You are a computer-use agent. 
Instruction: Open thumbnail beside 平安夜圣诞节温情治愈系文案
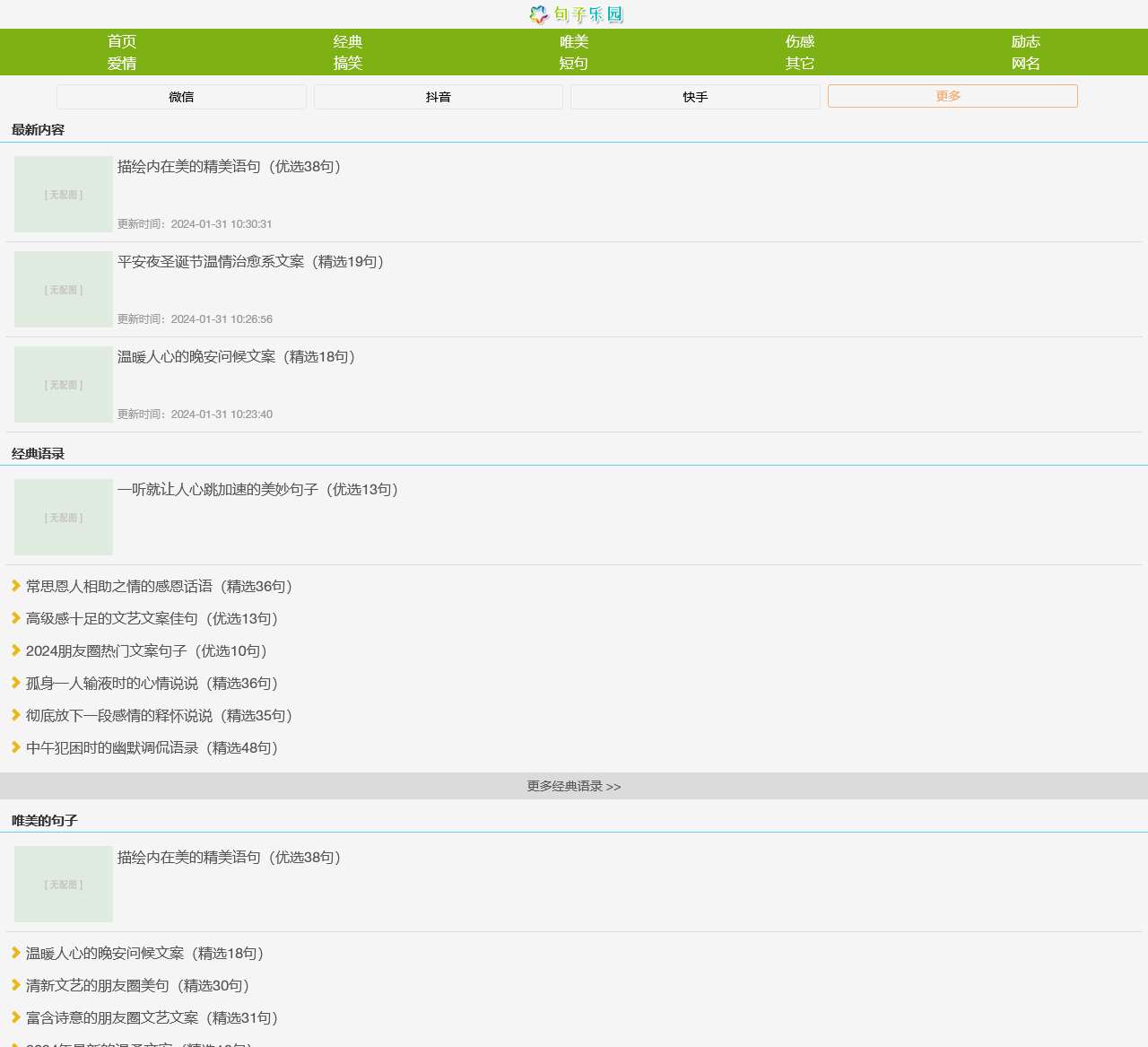[x=64, y=290]
